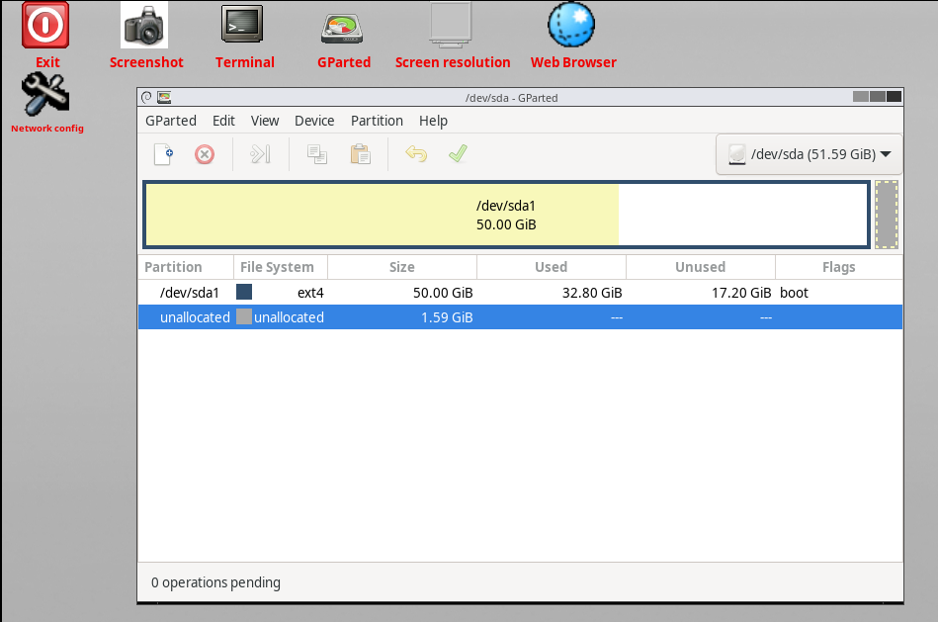Click New partition toolbar icon
This screenshot has width=938, height=622.
[x=163, y=154]
